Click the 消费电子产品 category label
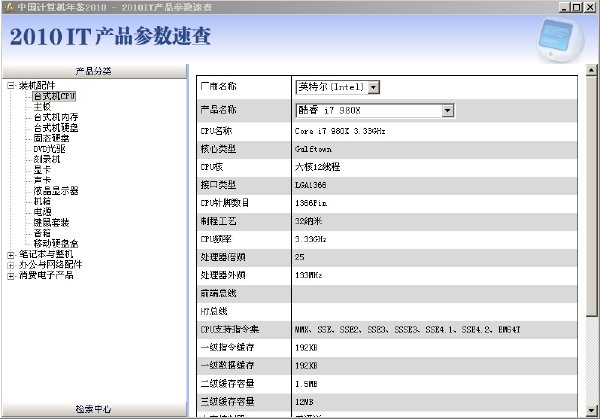600x419 pixels. coord(46,276)
